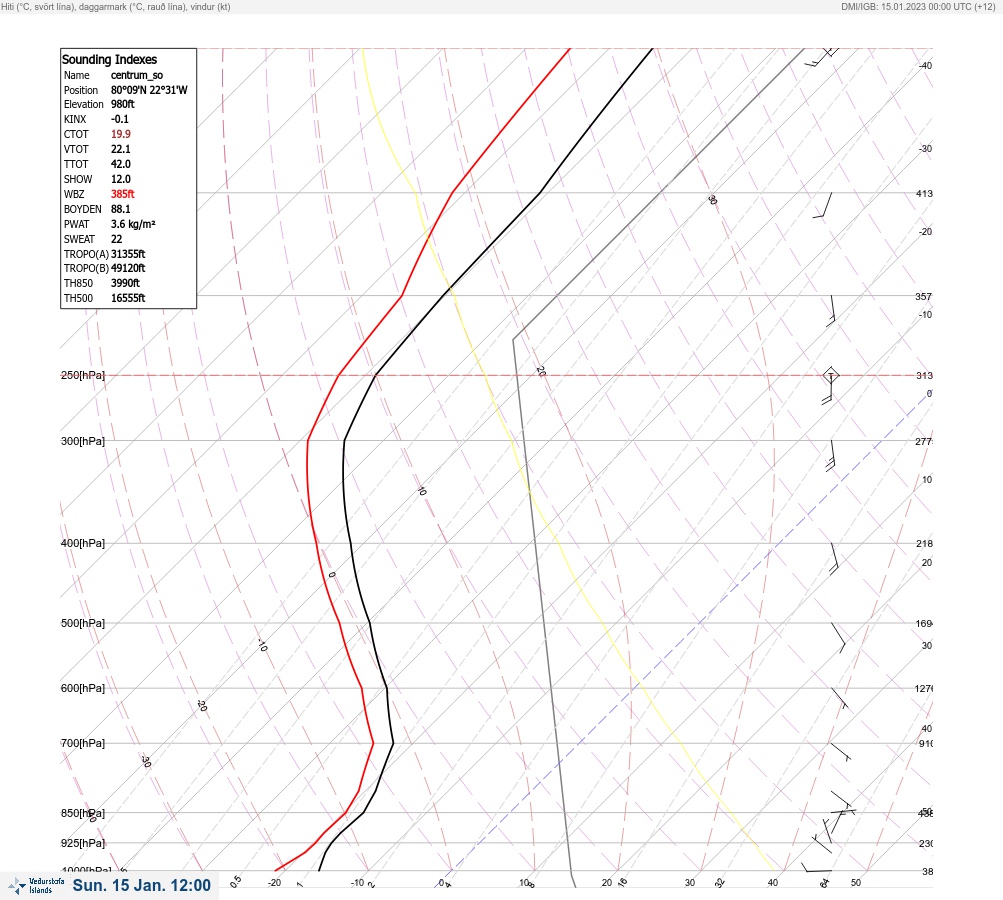Click the TH500 value '16555ft'
The width and height of the screenshot is (1003, 900).
tap(128, 298)
